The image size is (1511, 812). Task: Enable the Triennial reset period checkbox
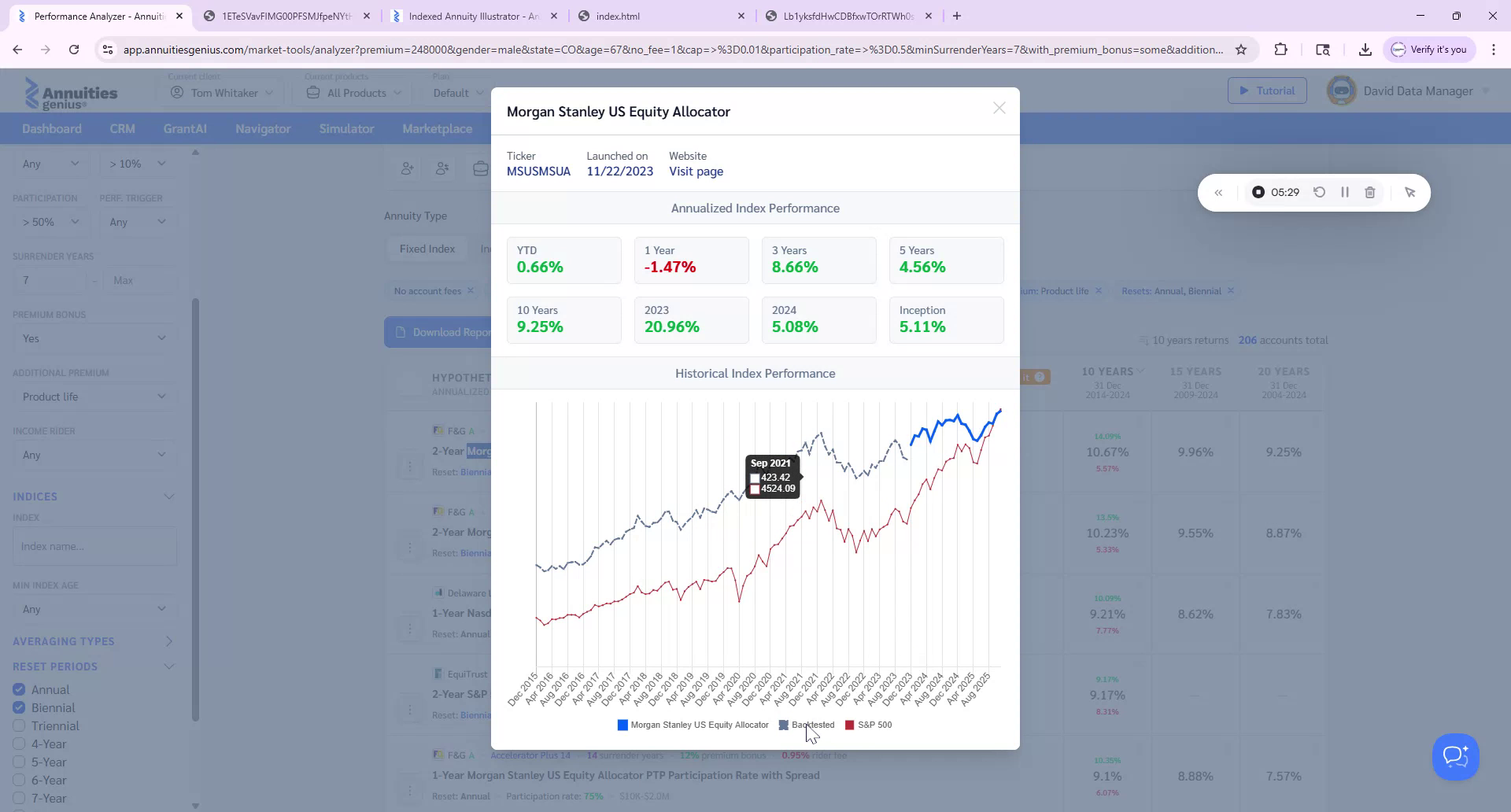coord(19,726)
